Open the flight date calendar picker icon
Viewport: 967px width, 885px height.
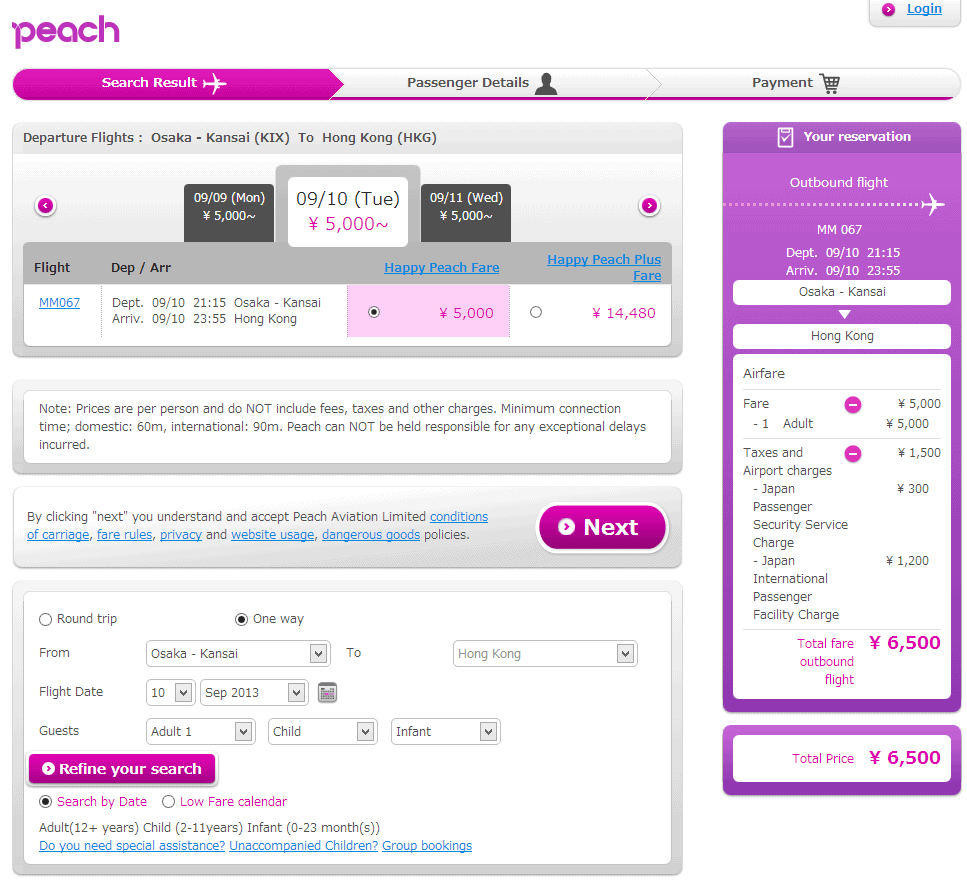tap(327, 692)
